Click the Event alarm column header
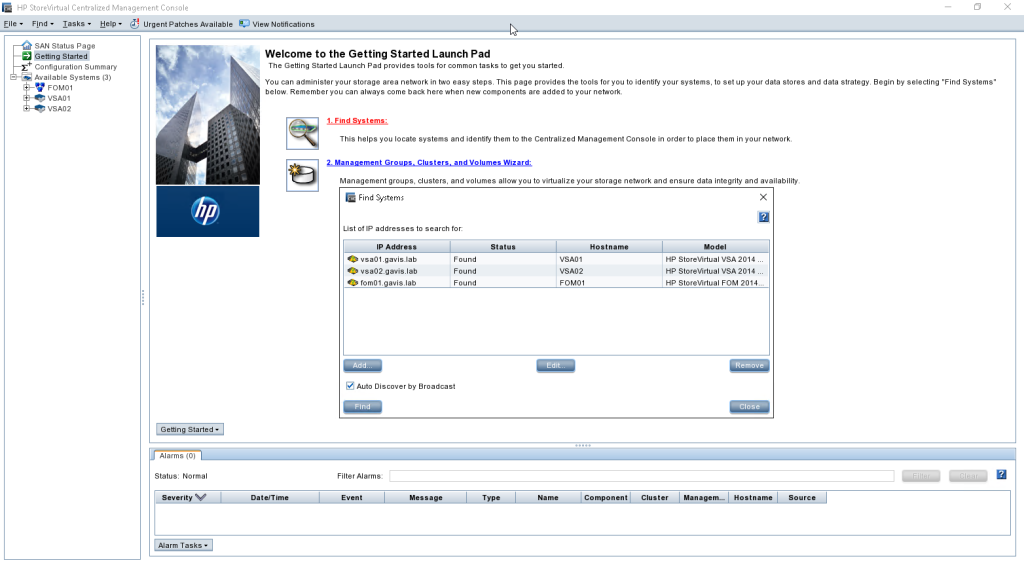Screen dimensions: 1024x563 point(351,498)
